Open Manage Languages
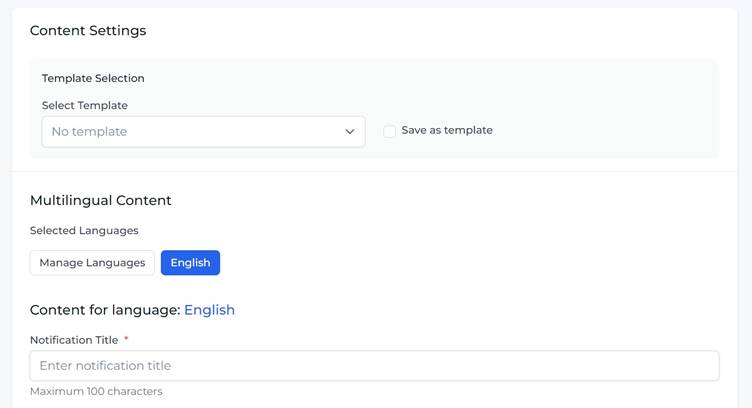The height and width of the screenshot is (408, 752). click(92, 263)
